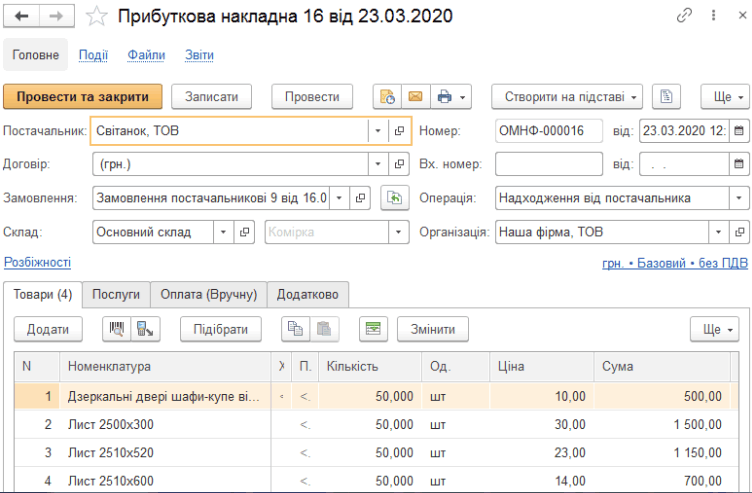Add a goods row with Додати

click(x=48, y=329)
